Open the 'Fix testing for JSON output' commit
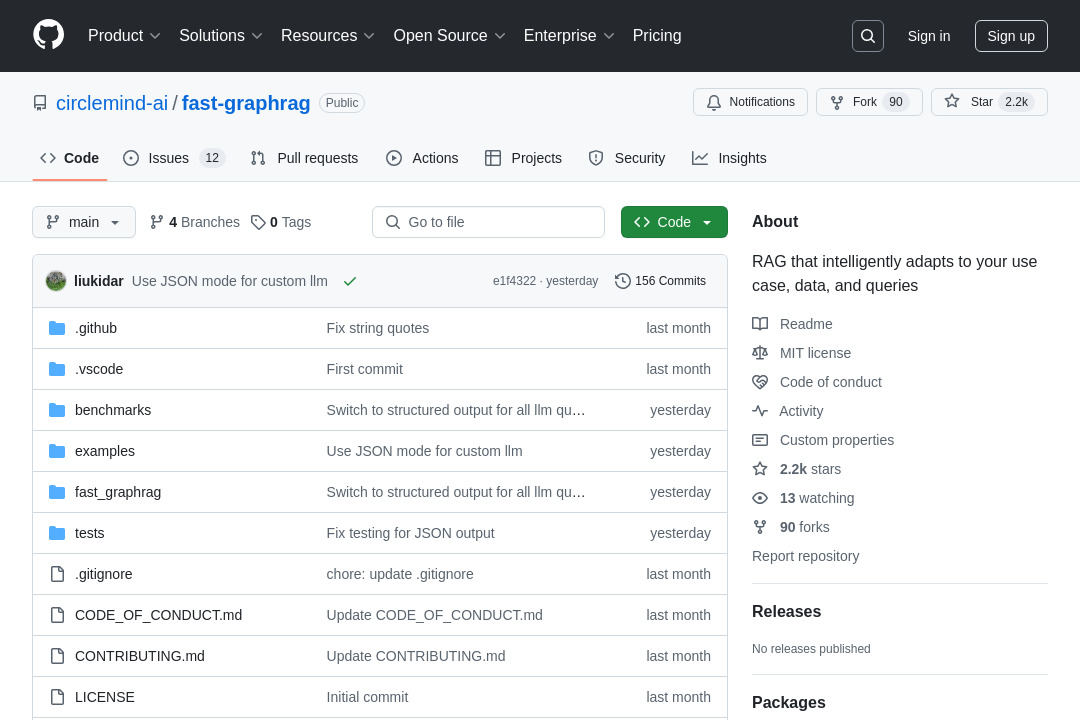Screen dimensions: 1080x720 411,533
